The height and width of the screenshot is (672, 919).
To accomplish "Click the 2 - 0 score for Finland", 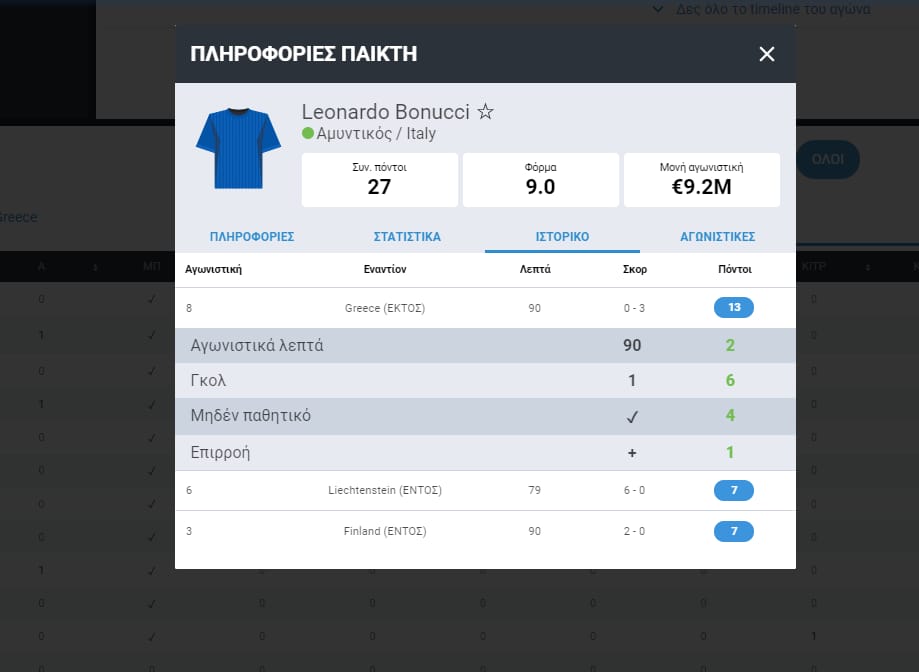I will pos(634,531).
